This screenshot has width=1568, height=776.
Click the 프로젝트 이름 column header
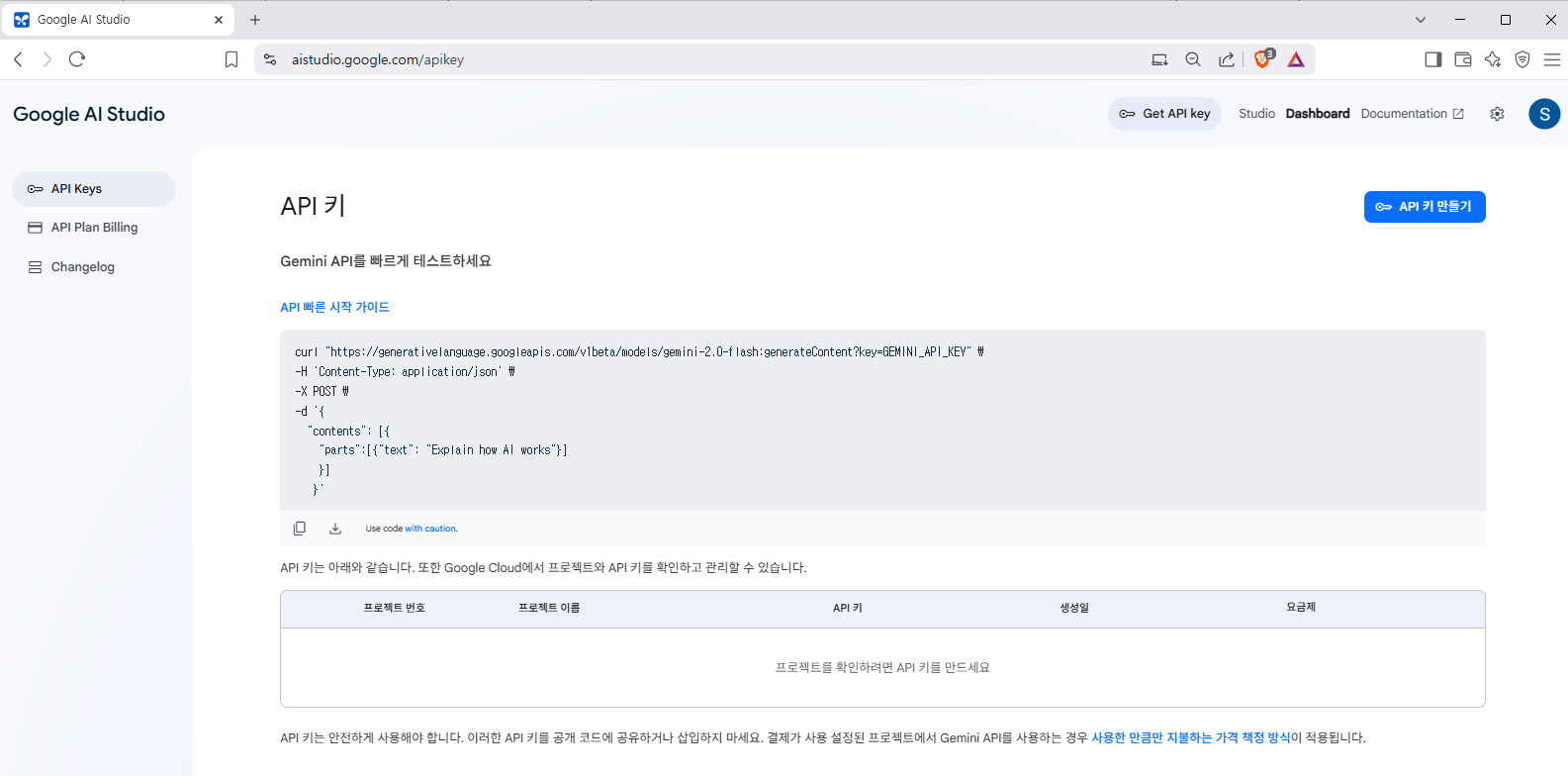[549, 608]
